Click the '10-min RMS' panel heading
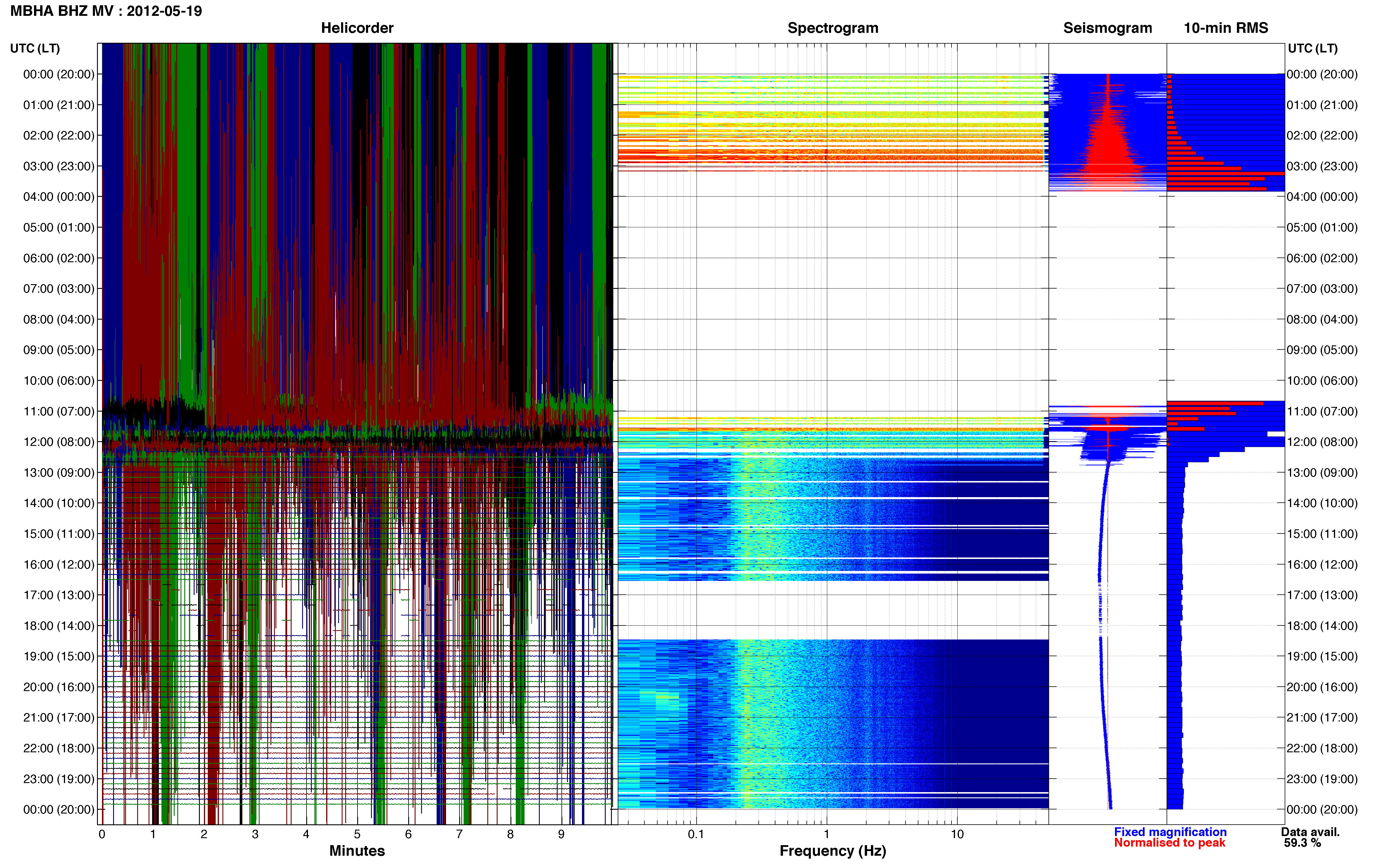The height and width of the screenshot is (868, 1389). (x=1226, y=28)
